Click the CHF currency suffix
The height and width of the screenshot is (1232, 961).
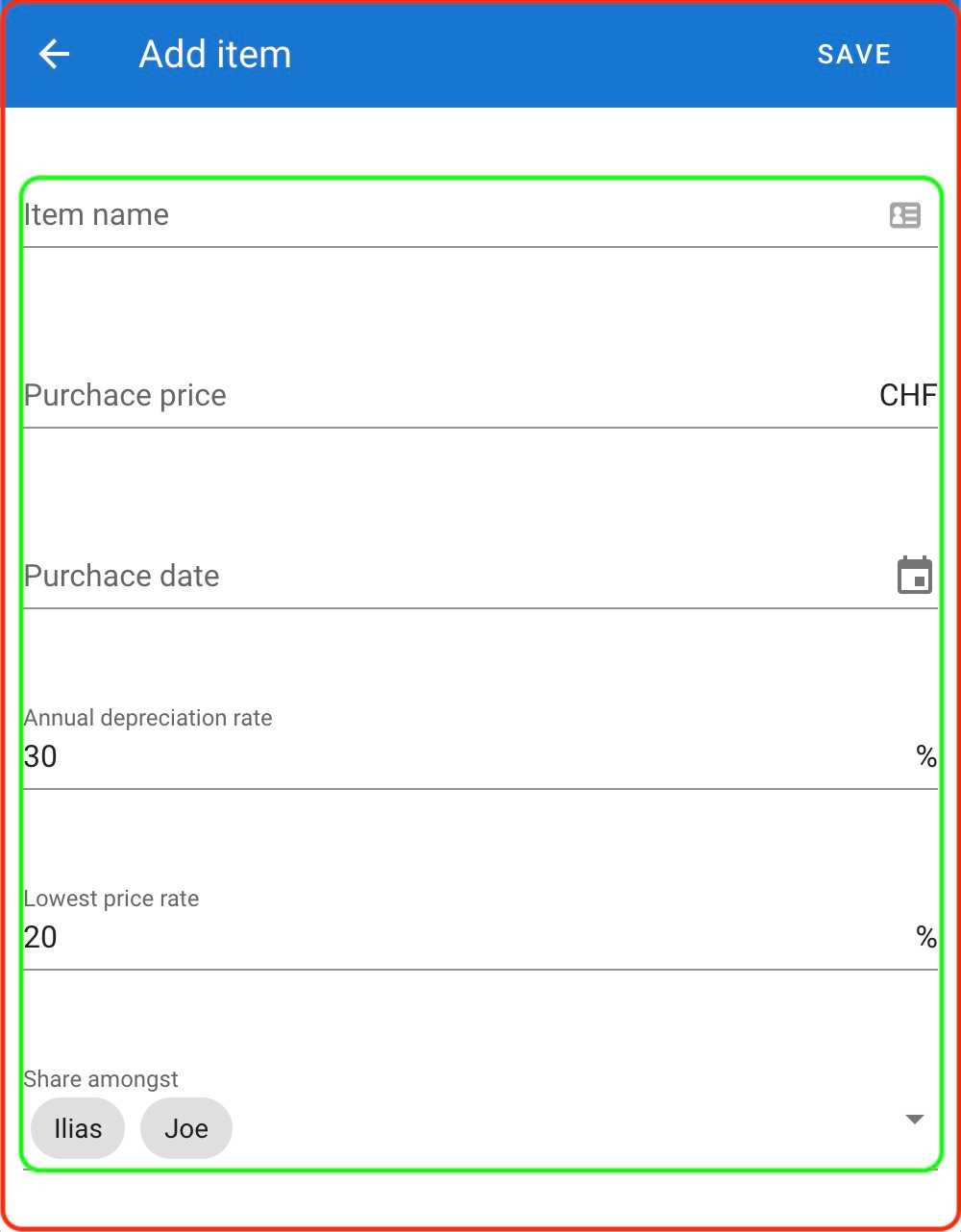click(908, 396)
